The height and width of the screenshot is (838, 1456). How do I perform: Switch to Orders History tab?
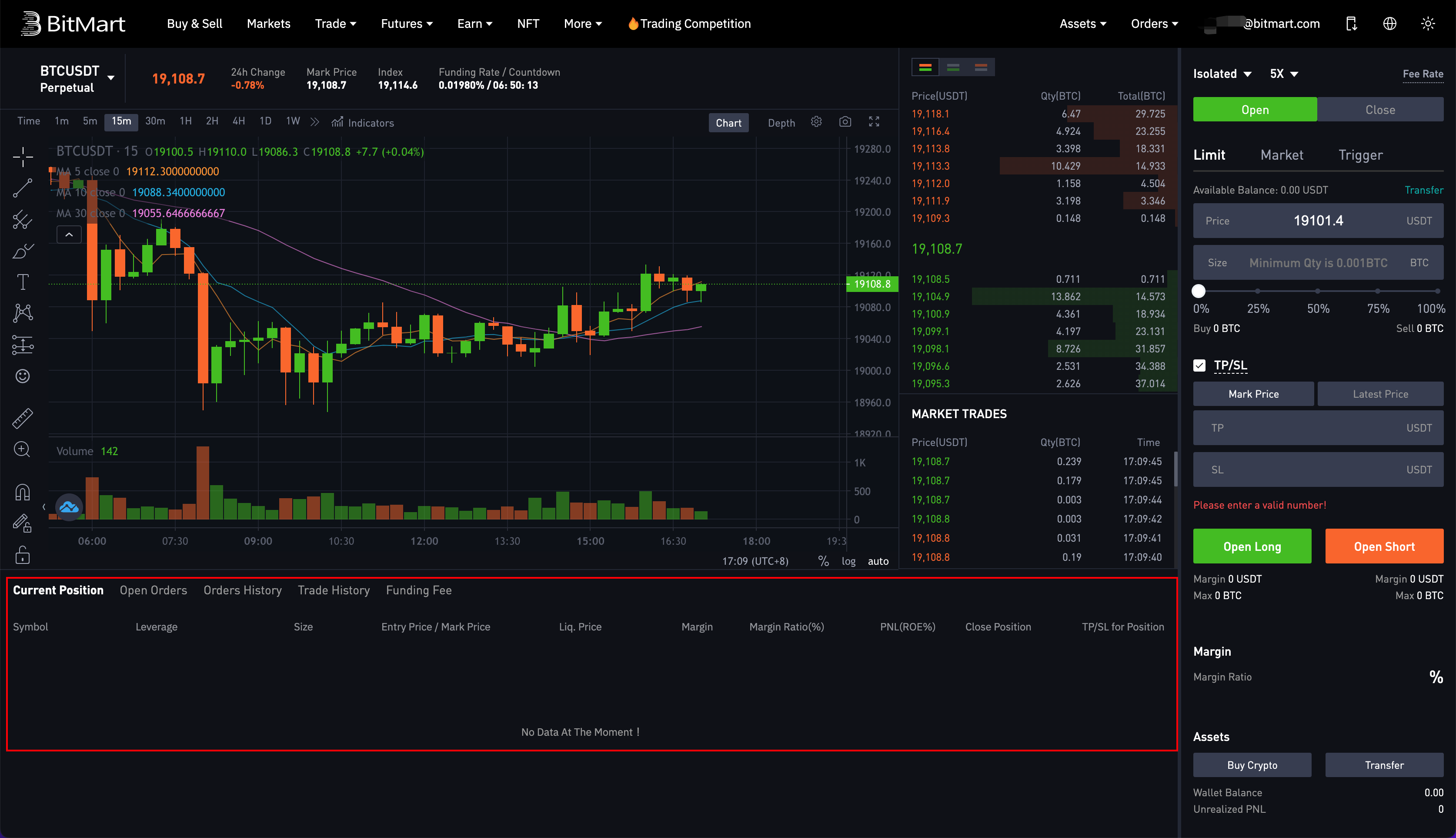pyautogui.click(x=242, y=590)
